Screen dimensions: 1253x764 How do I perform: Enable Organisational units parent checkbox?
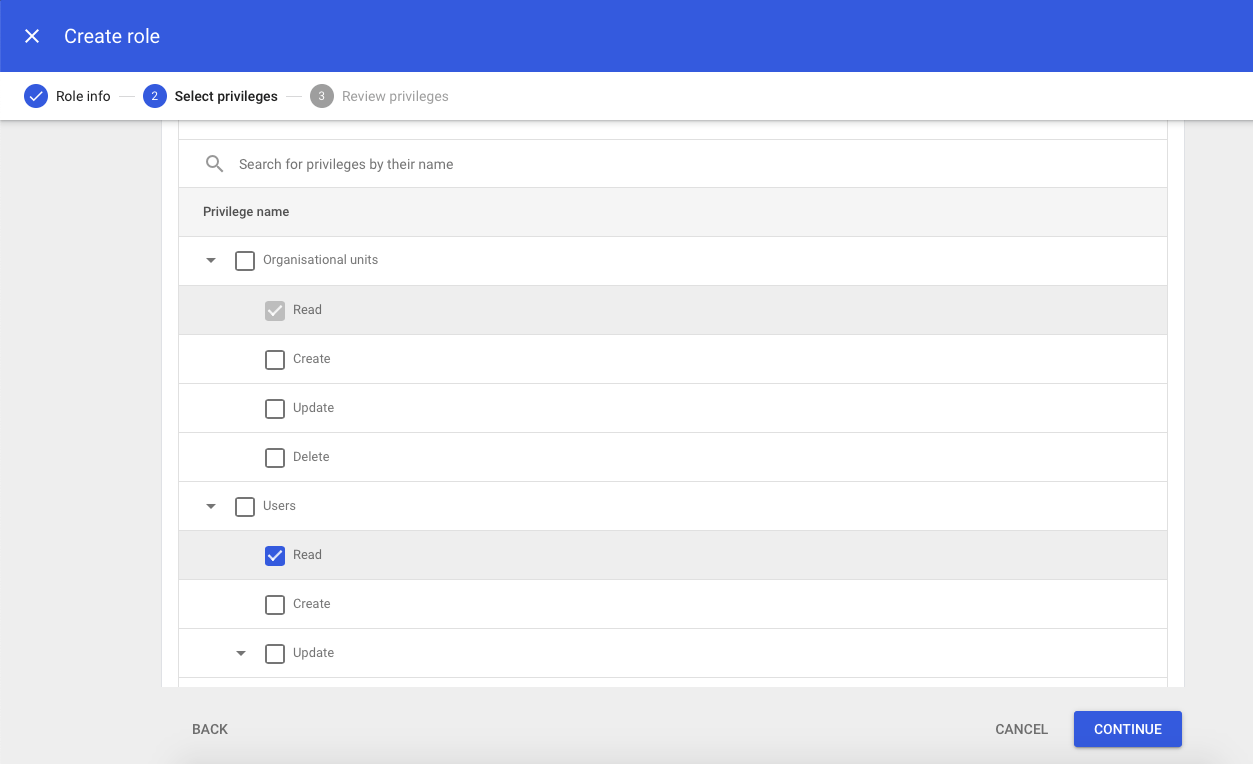pyautogui.click(x=245, y=261)
